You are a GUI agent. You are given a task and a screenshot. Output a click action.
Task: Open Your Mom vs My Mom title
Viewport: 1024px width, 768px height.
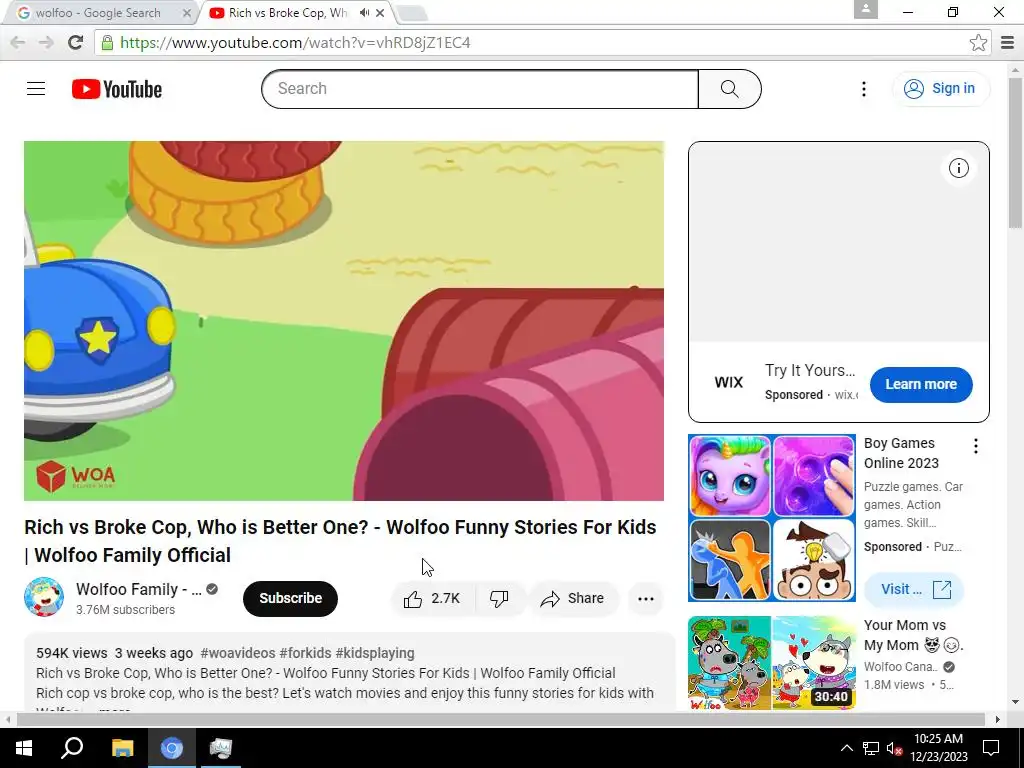[913, 635]
